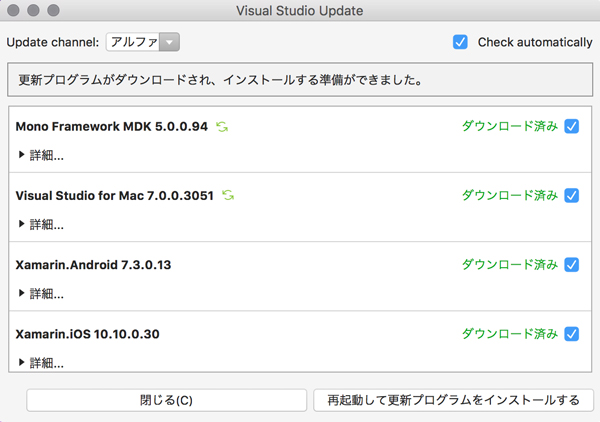The height and width of the screenshot is (422, 600).
Task: Click the refresh icon next to Mono Framework MDK
Action: [222, 127]
